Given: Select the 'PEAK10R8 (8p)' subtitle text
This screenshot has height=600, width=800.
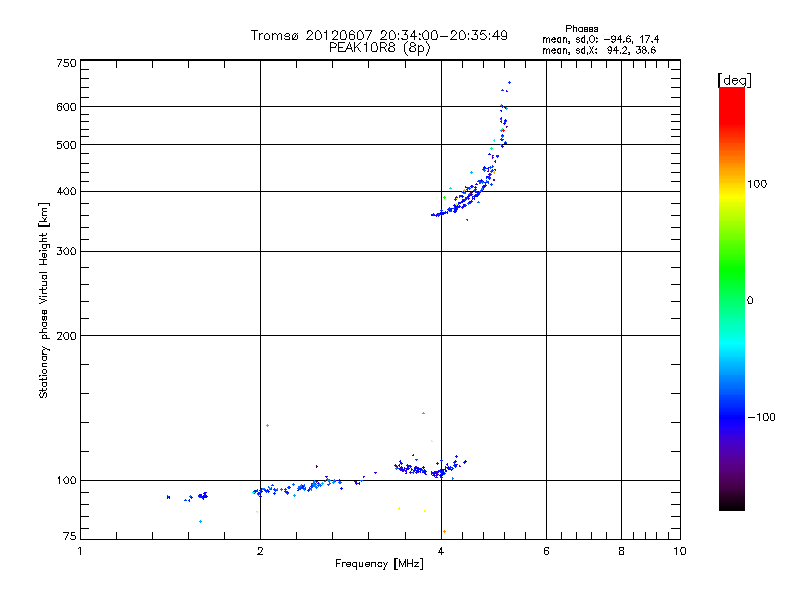Looking at the screenshot, I should point(379,47).
